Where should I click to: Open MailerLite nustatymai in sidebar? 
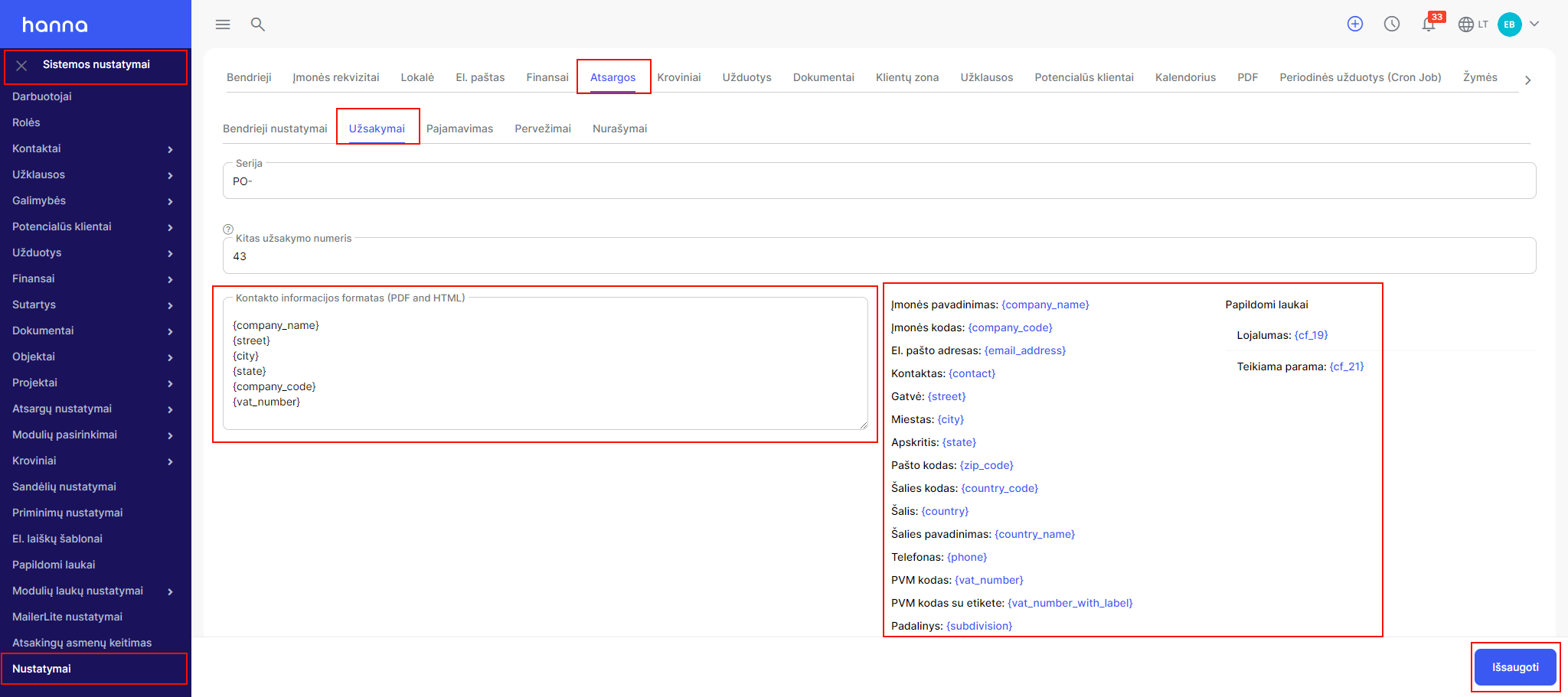pos(67,617)
